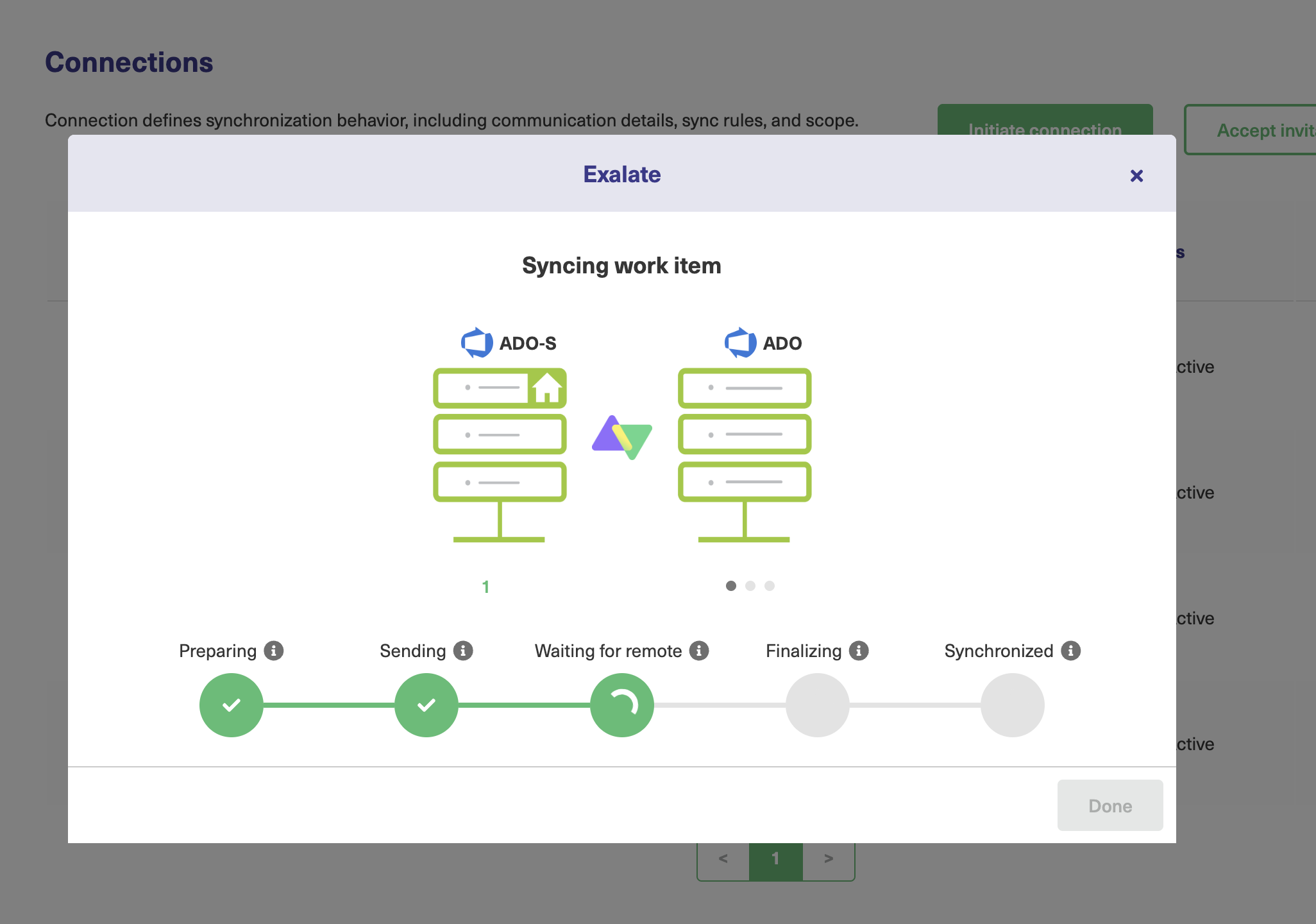The height and width of the screenshot is (924, 1316).
Task: Click the Exalate triangle logo between servers
Action: pos(621,437)
